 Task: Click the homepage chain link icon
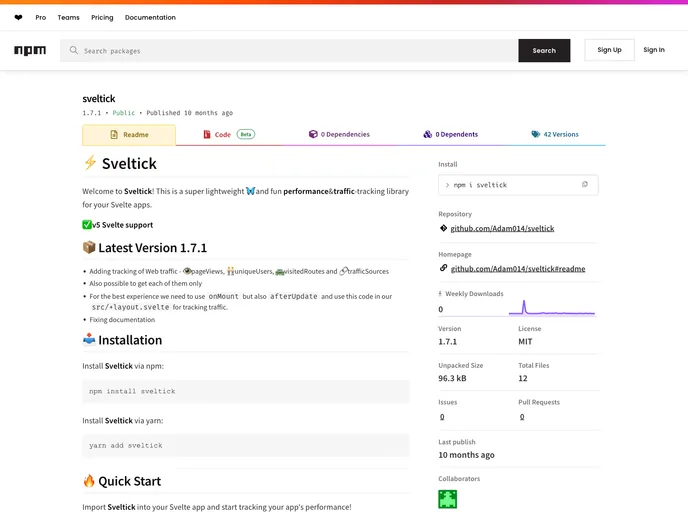pos(443,268)
